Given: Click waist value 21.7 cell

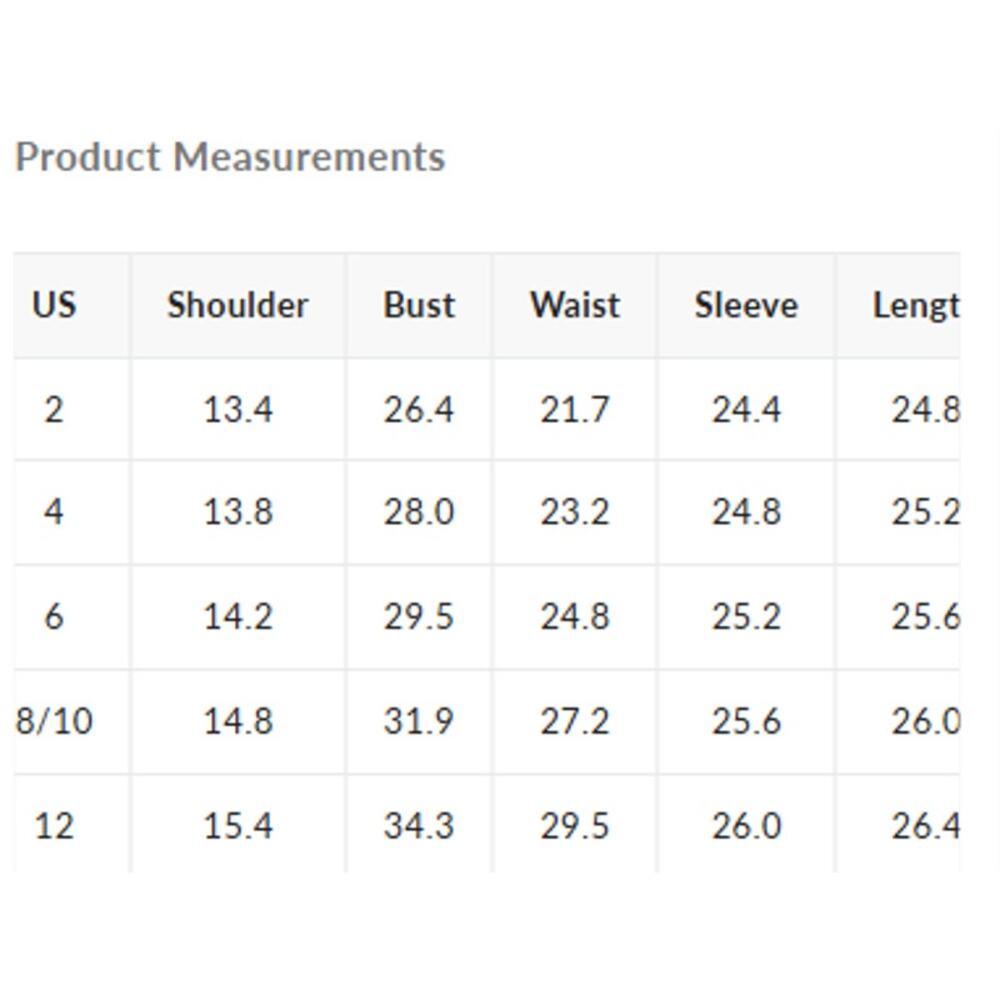Looking at the screenshot, I should coord(575,409).
